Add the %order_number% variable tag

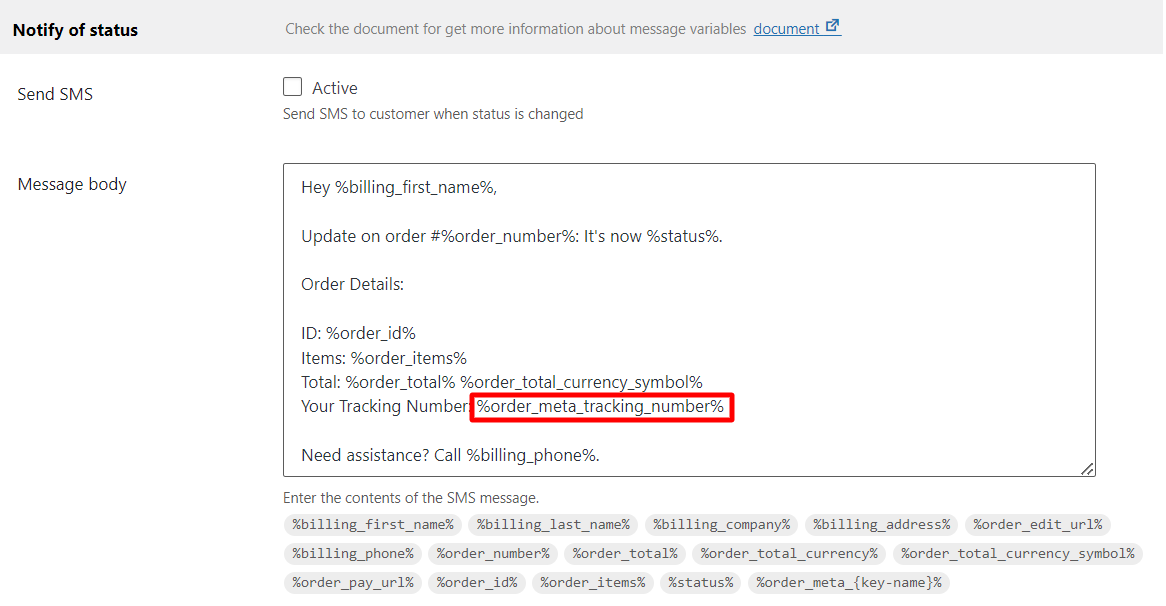(493, 553)
